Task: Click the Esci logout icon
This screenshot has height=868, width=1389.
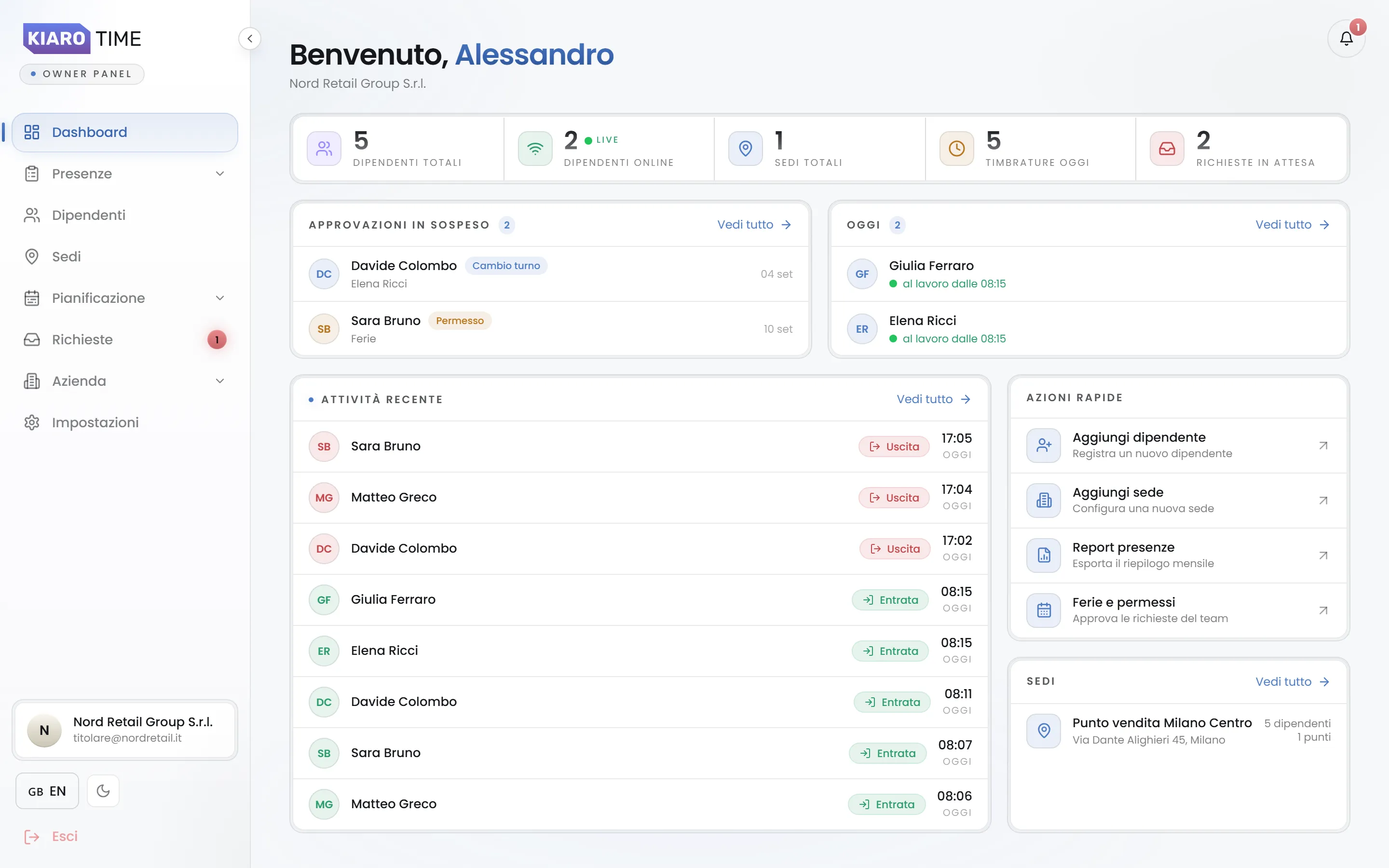Action: tap(31, 837)
